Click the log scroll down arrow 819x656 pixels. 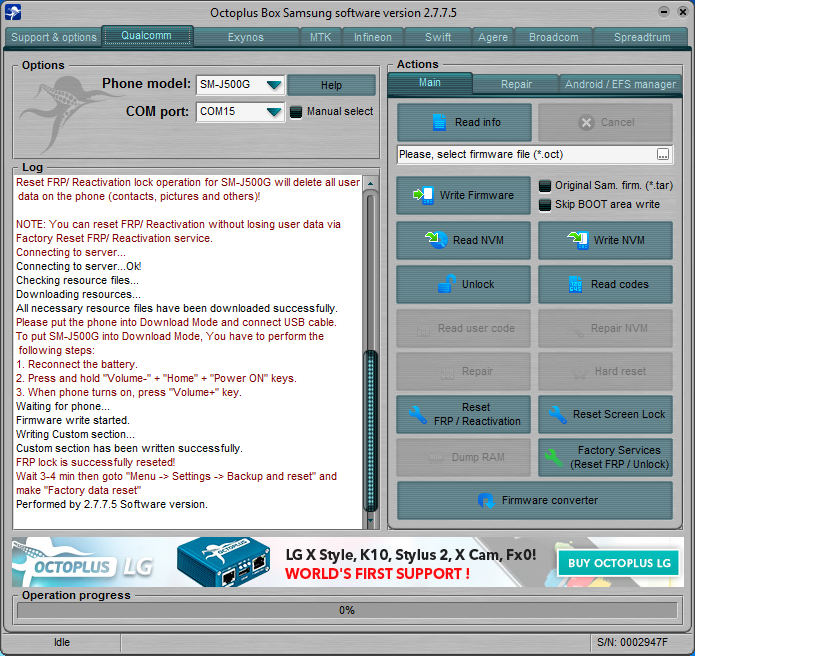coord(370,521)
